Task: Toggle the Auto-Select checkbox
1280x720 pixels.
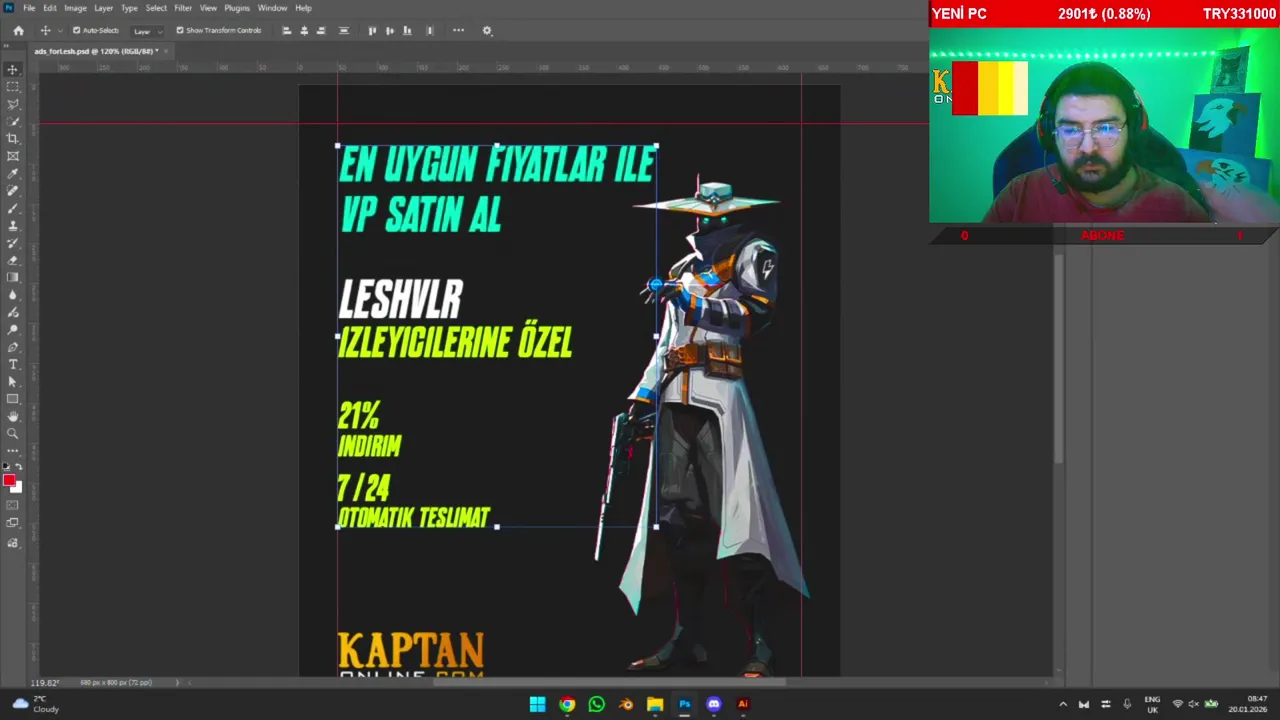Action: [76, 30]
